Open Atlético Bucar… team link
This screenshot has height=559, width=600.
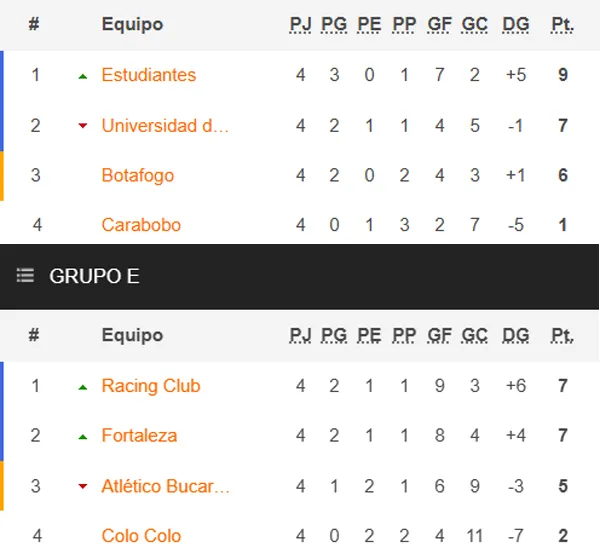coord(166,487)
